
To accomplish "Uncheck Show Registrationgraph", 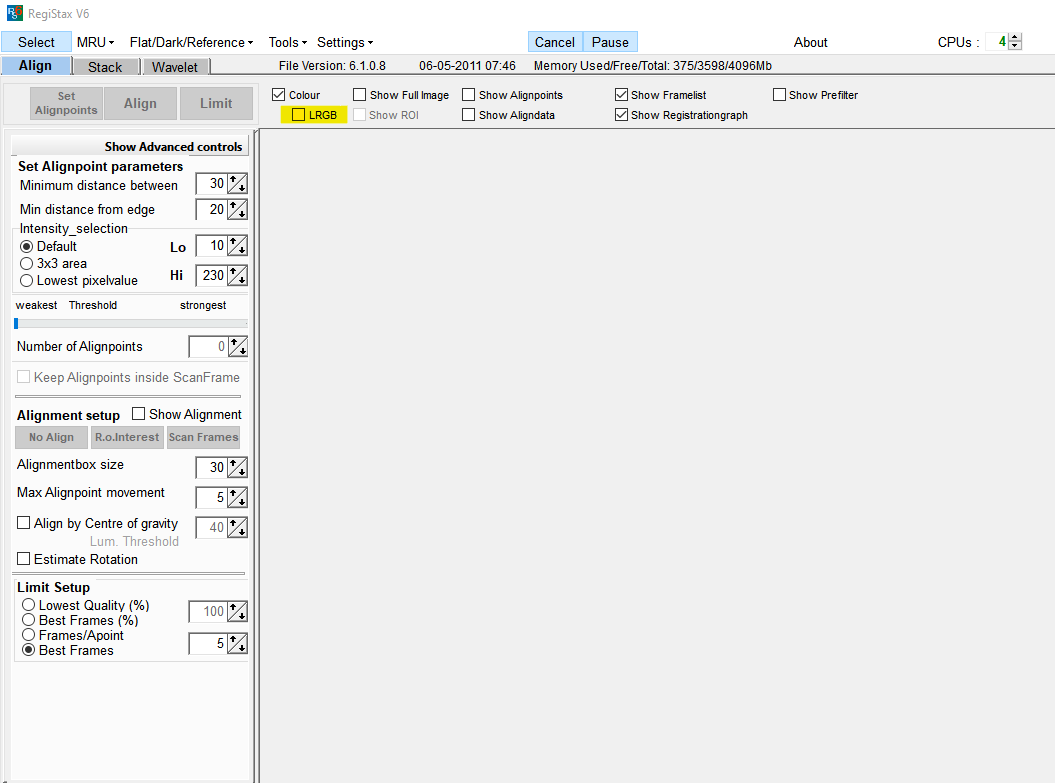I will [621, 115].
